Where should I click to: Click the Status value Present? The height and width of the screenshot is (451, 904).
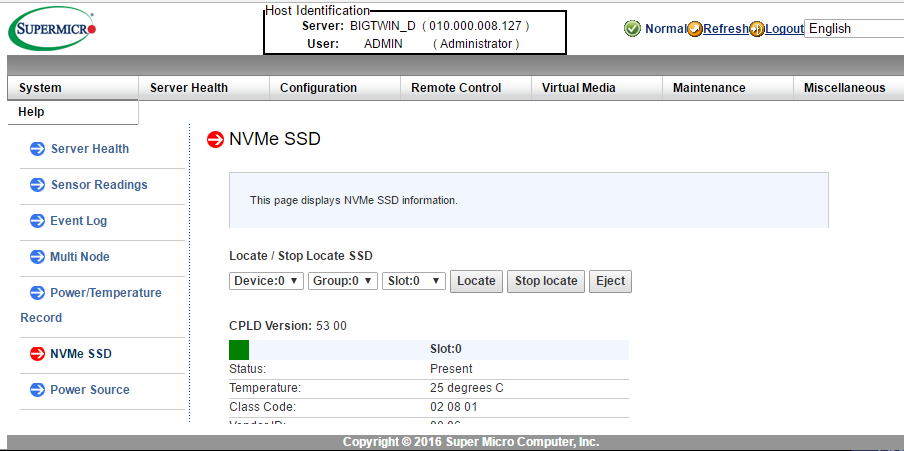[451, 369]
